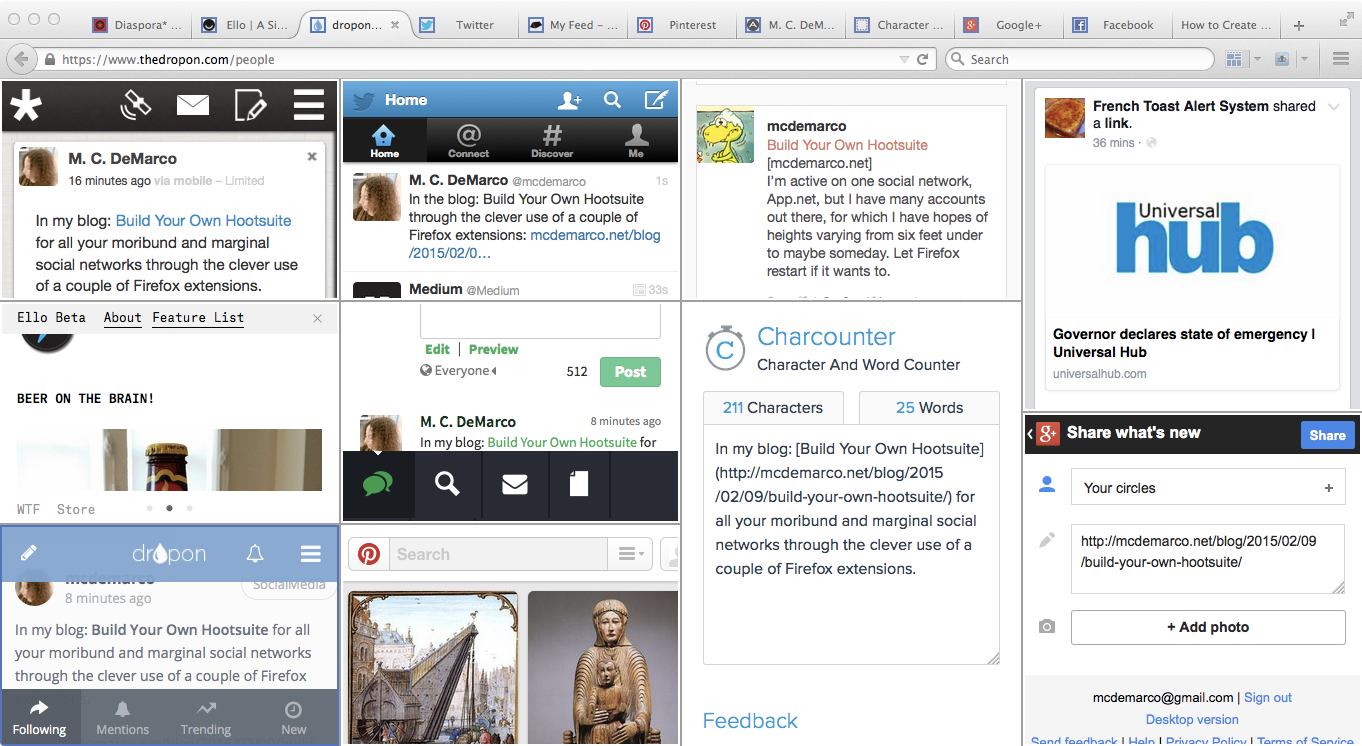This screenshot has height=746, width=1362.
Task: Click the blue Google+ Share button
Action: (x=1327, y=435)
